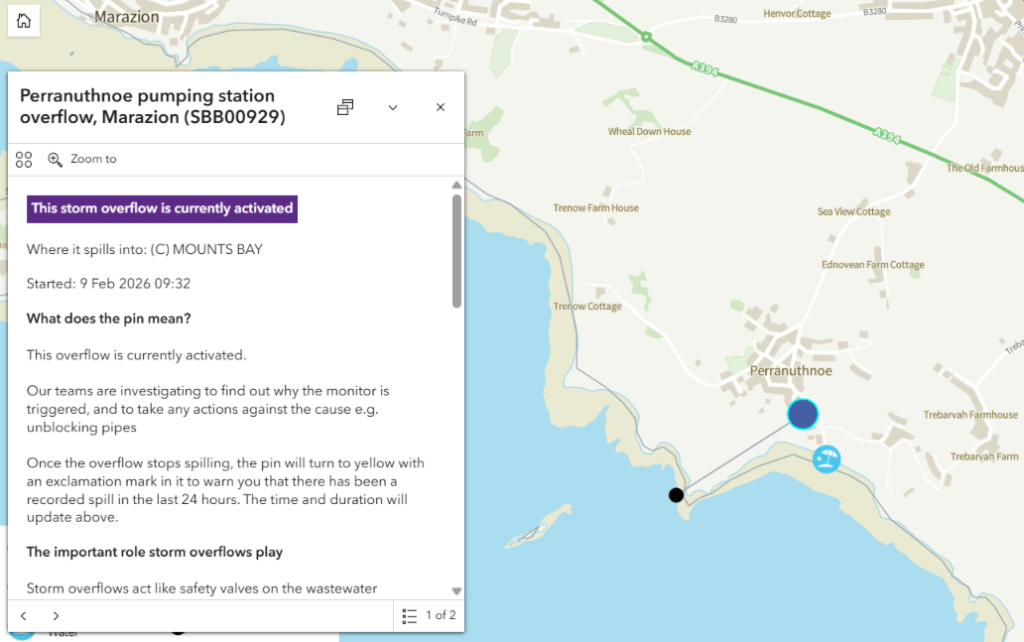The image size is (1024, 642).
Task: Click the popup vertical scrollbar thumb
Action: point(457,250)
